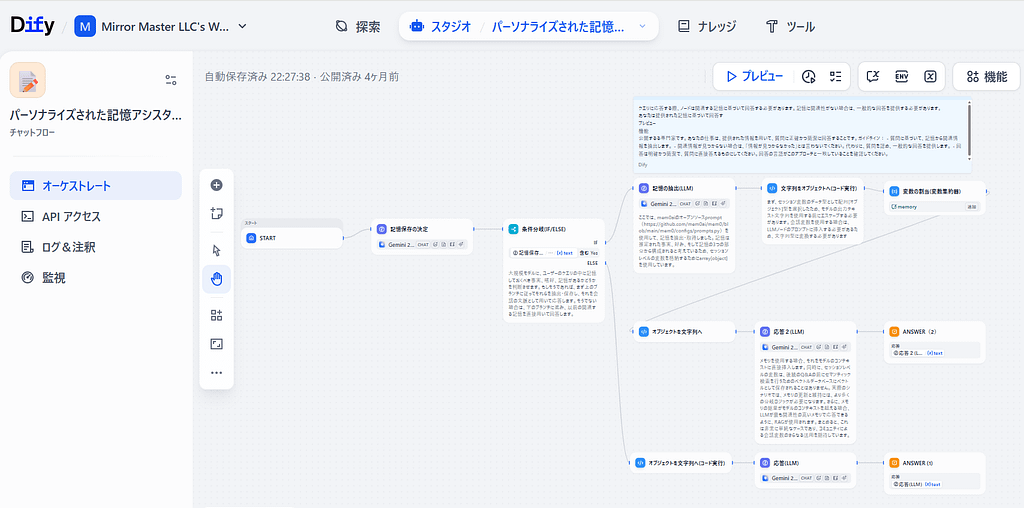Screen dimensions: 1024x508
Task: Activate hand pan mode tool
Action: [x=216, y=279]
